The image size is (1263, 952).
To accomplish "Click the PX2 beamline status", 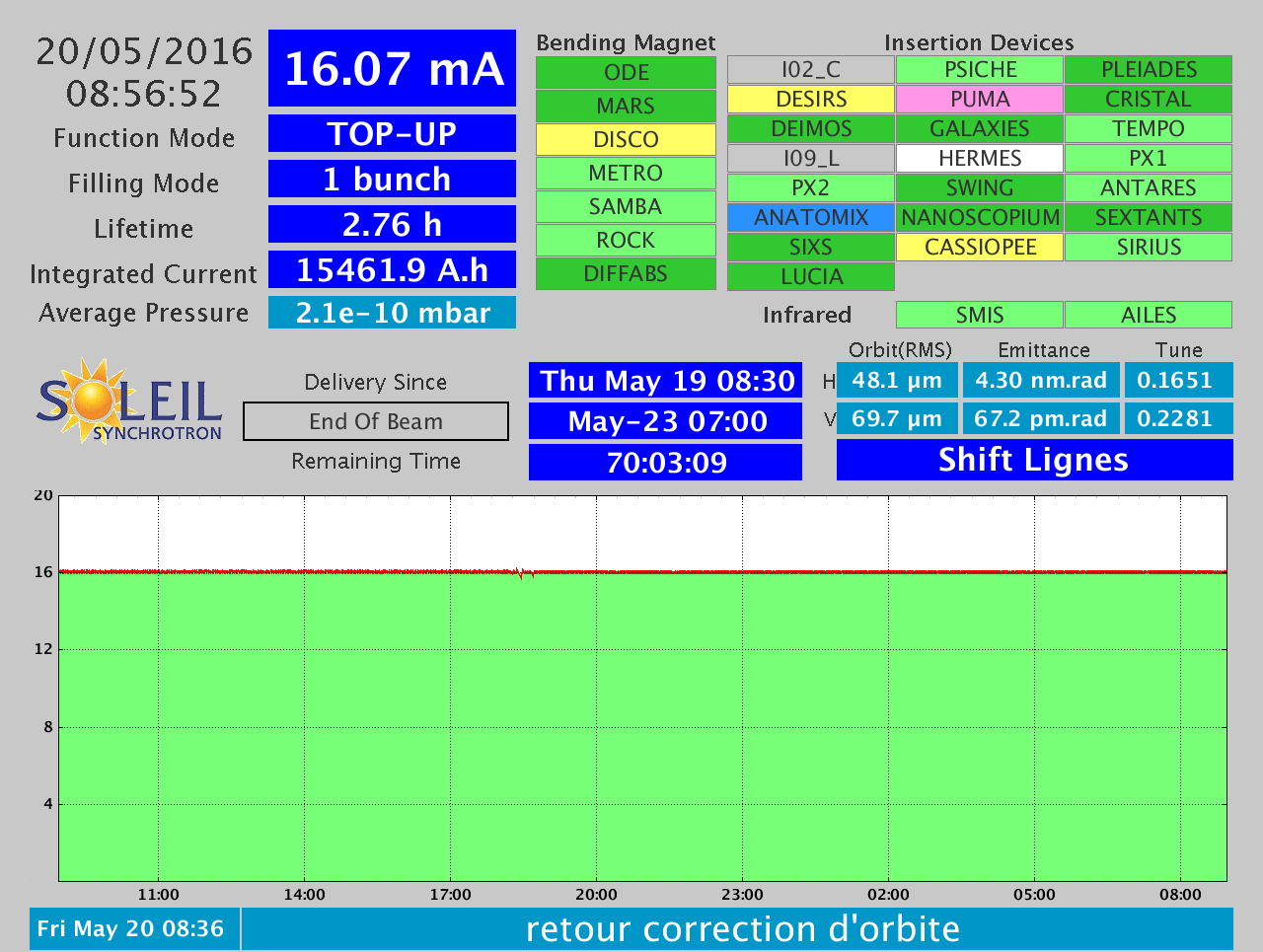I will (x=811, y=188).
